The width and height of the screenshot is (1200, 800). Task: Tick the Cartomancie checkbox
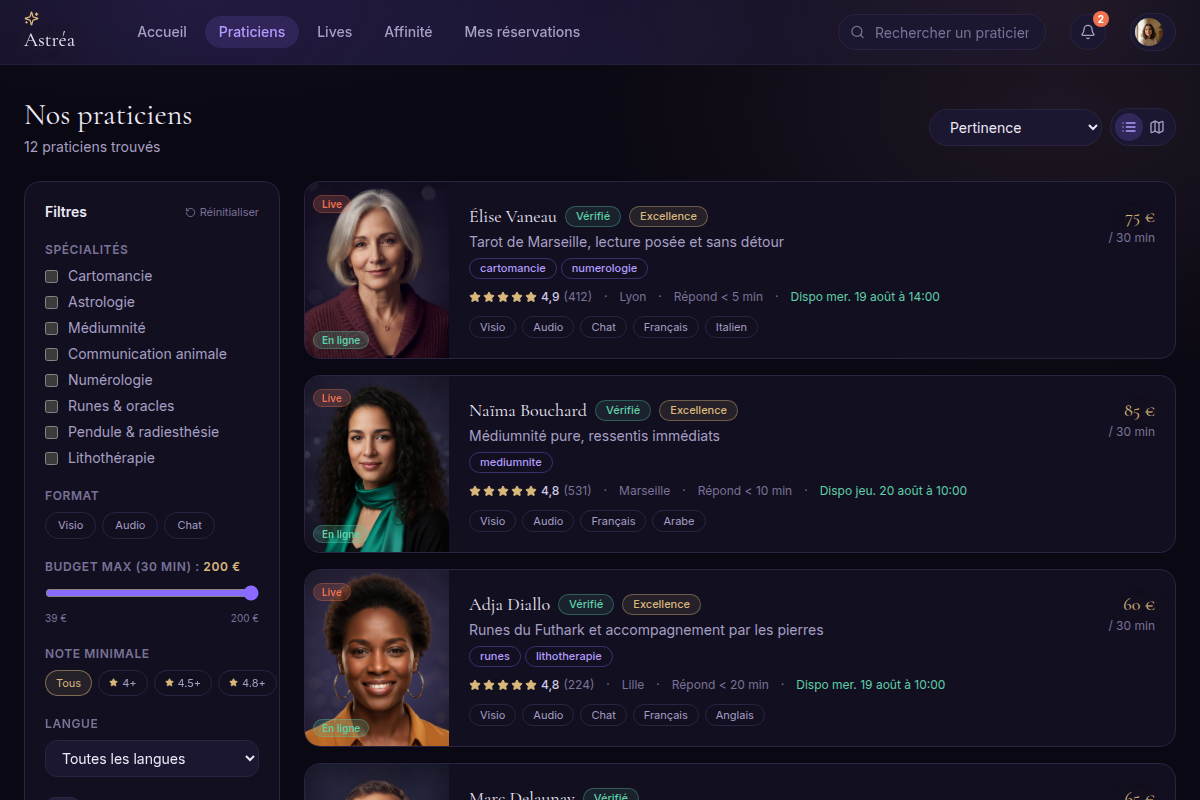[52, 276]
